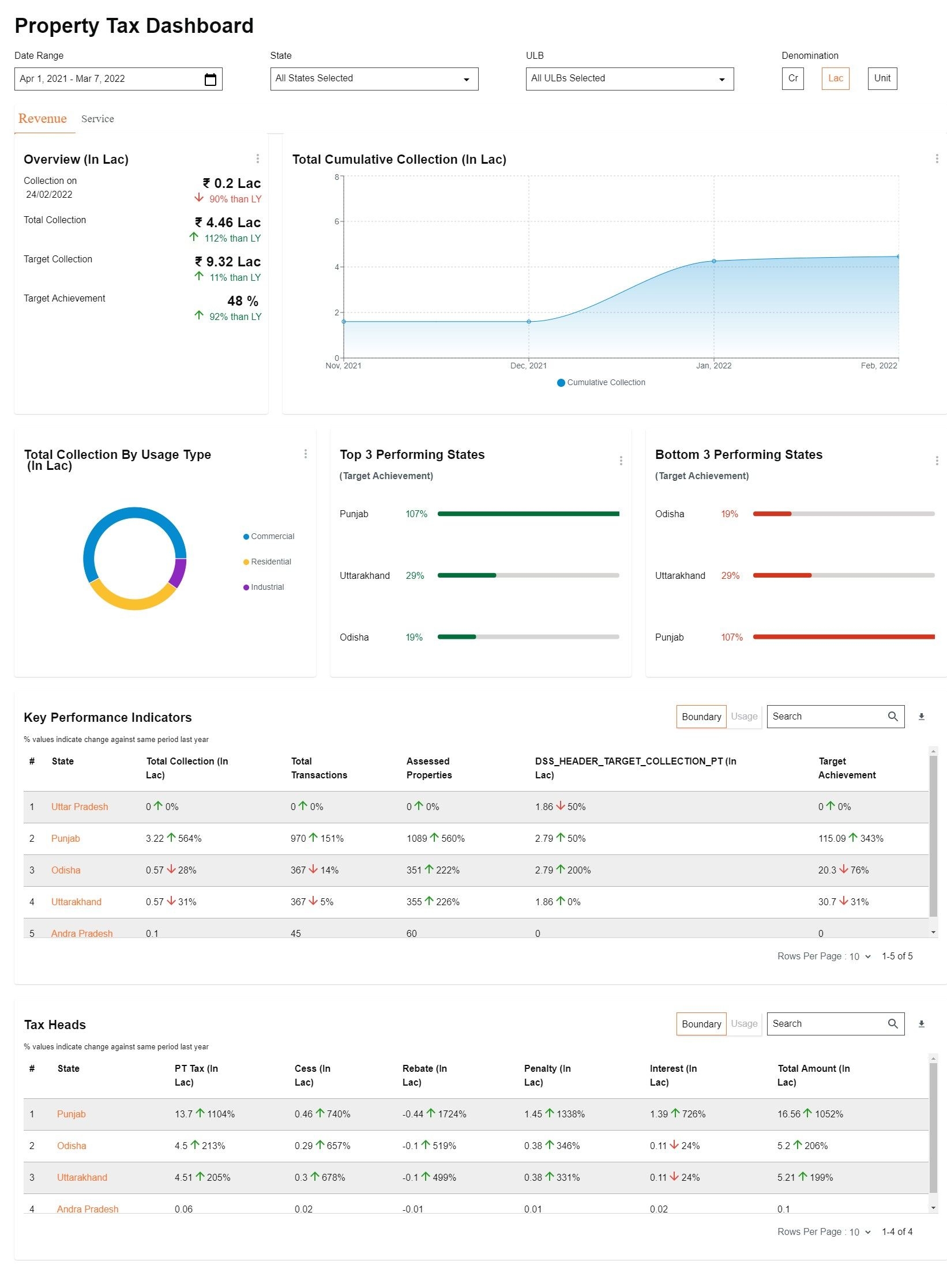Screen dimensions: 947x1288
Task: Download the Key Performance Indicators table
Action: click(x=921, y=717)
